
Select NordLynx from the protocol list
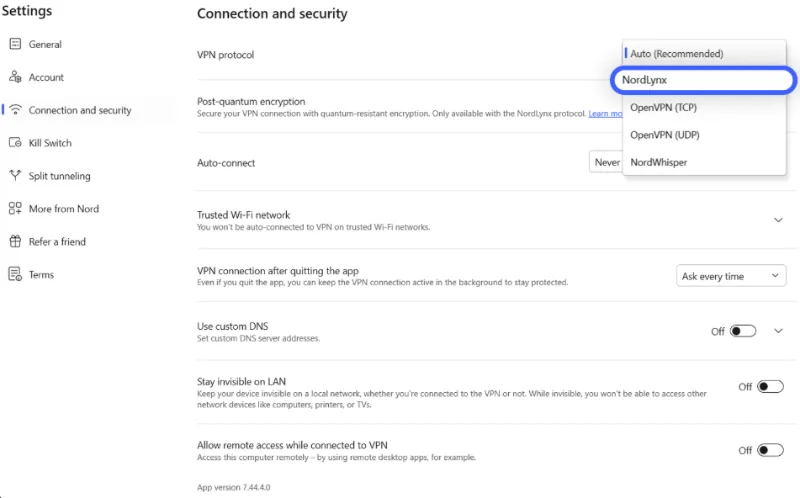click(702, 81)
